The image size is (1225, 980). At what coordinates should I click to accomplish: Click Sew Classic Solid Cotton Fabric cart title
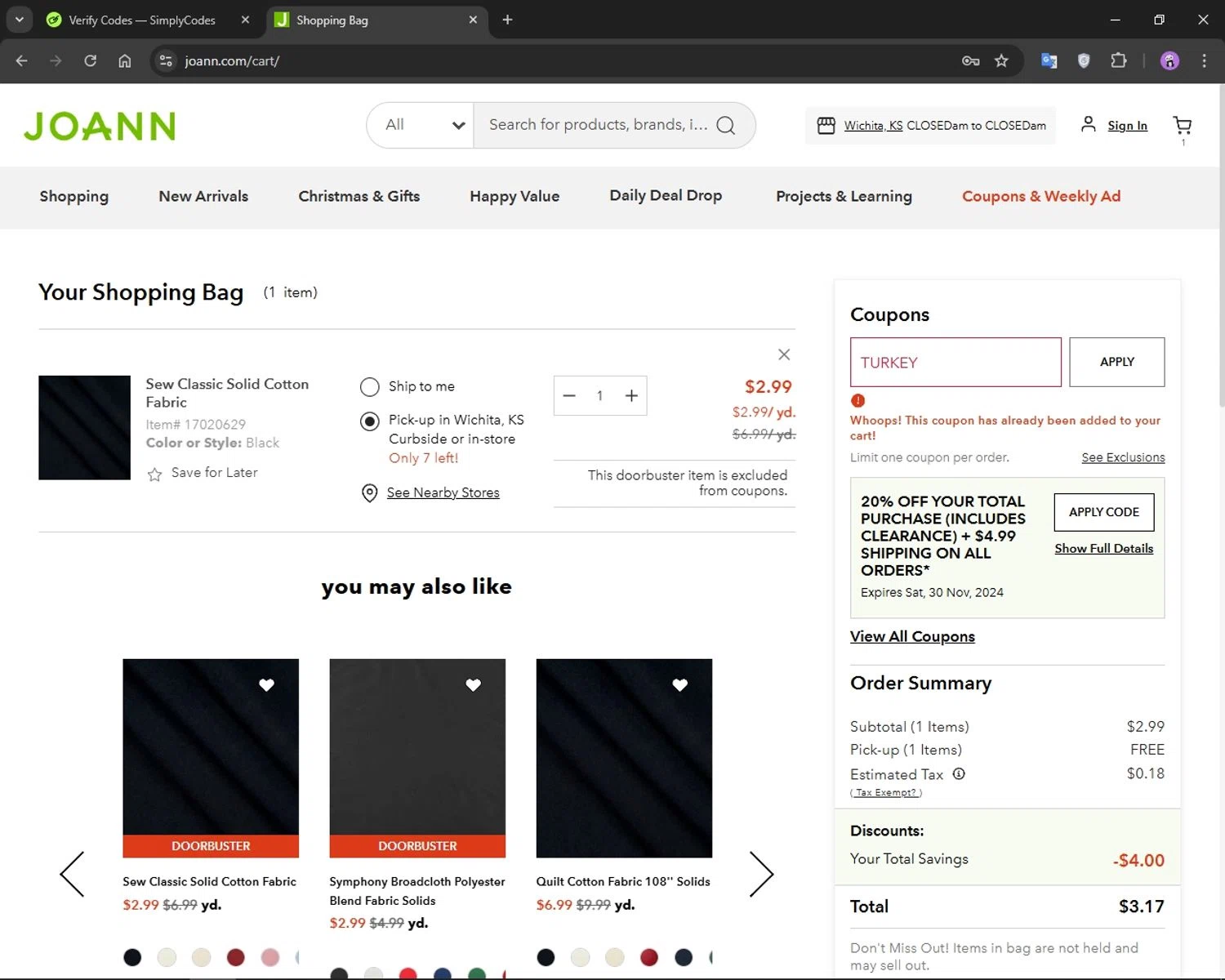227,393
